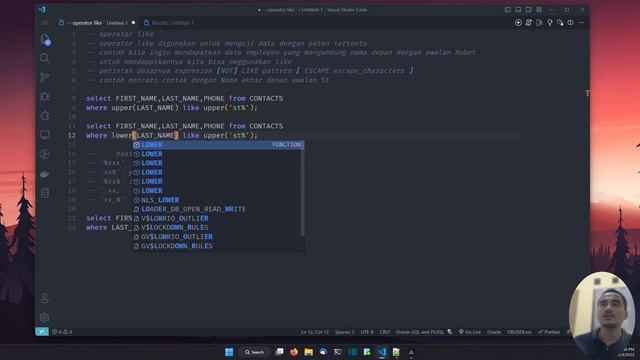This screenshot has height=360, width=640.
Task: Toggle the primary side bar layout button
Action: (x=508, y=10)
